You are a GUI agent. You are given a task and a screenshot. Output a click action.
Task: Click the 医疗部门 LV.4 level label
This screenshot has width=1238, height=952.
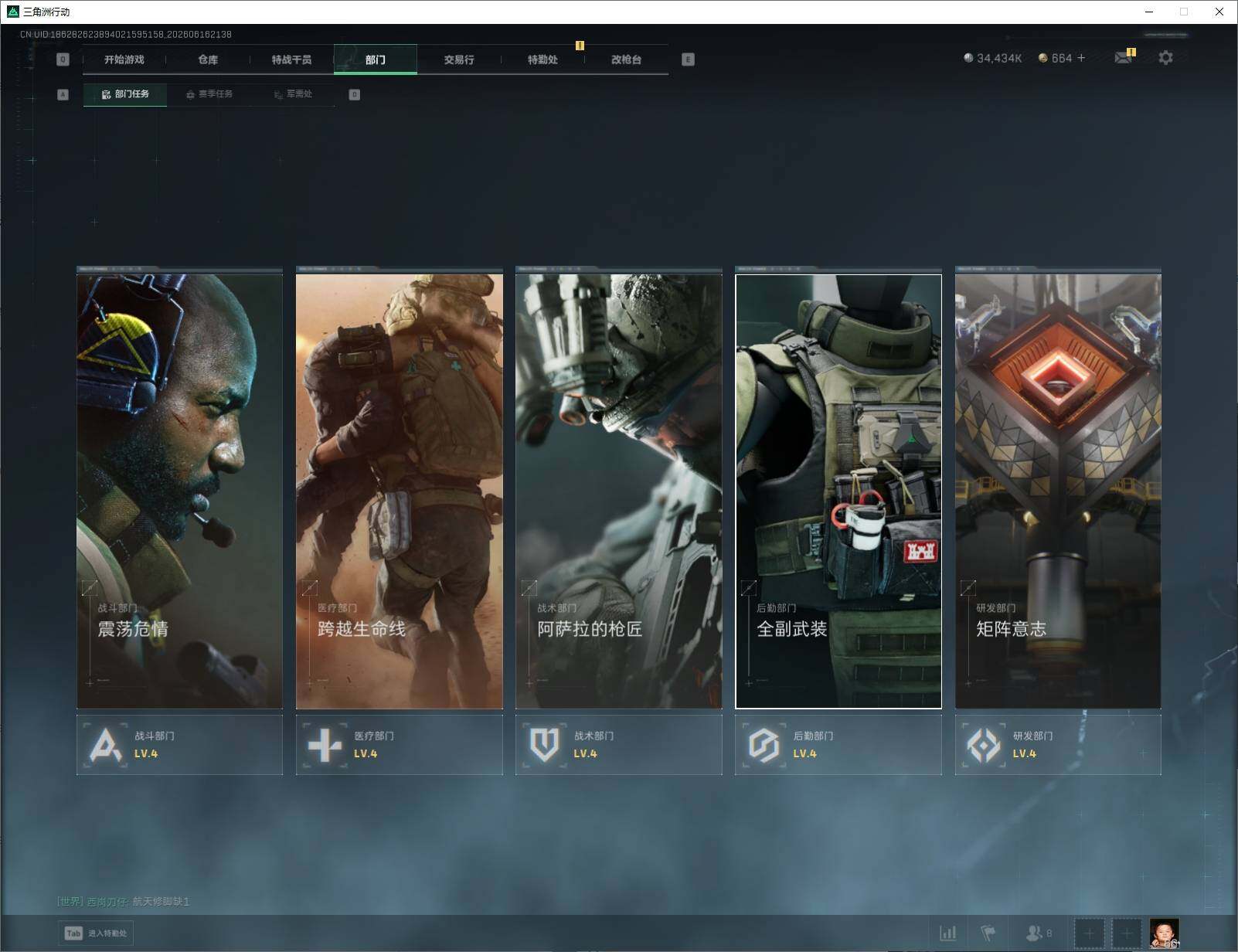click(x=366, y=754)
